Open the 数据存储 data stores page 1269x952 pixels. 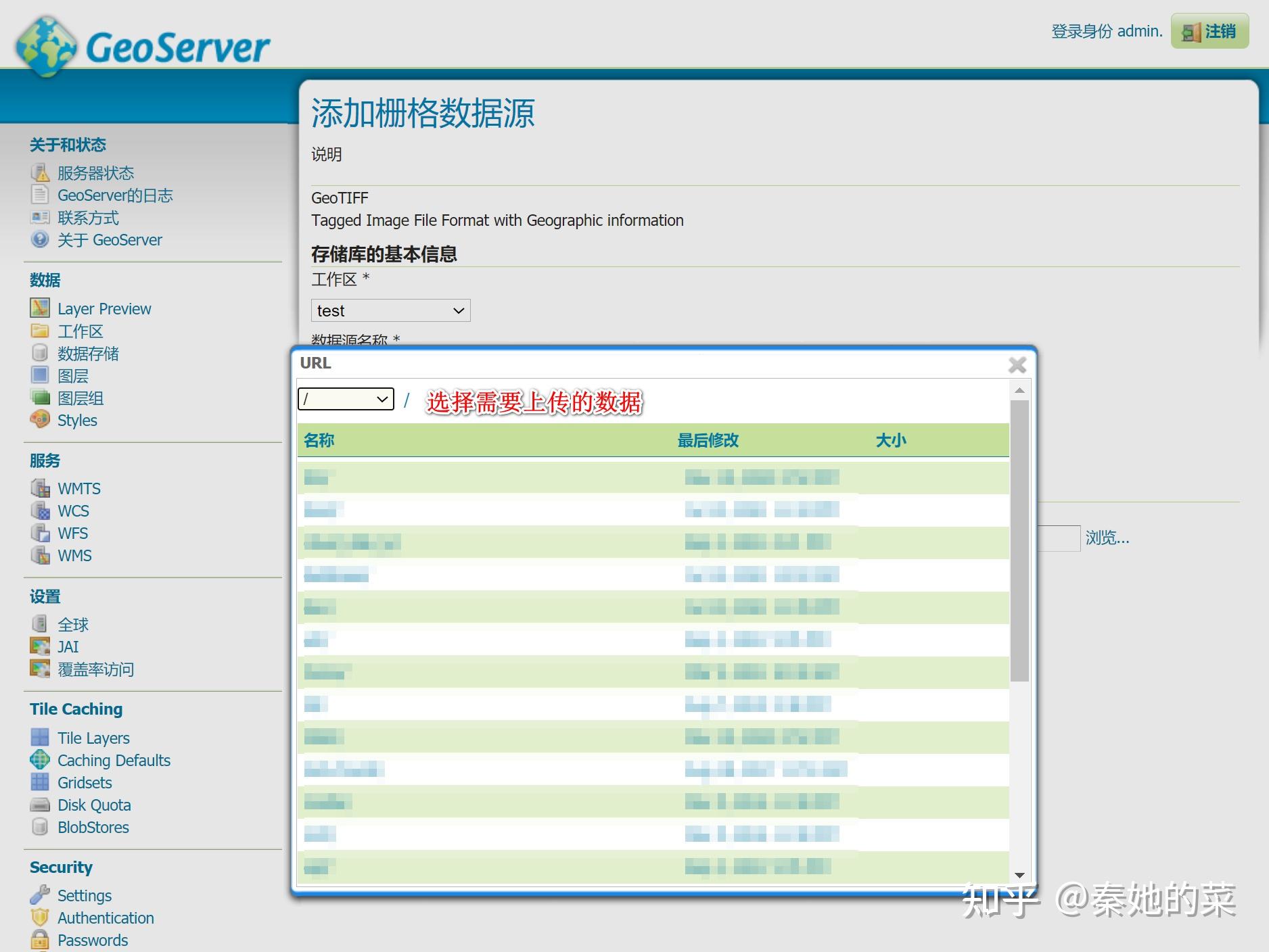pos(87,353)
